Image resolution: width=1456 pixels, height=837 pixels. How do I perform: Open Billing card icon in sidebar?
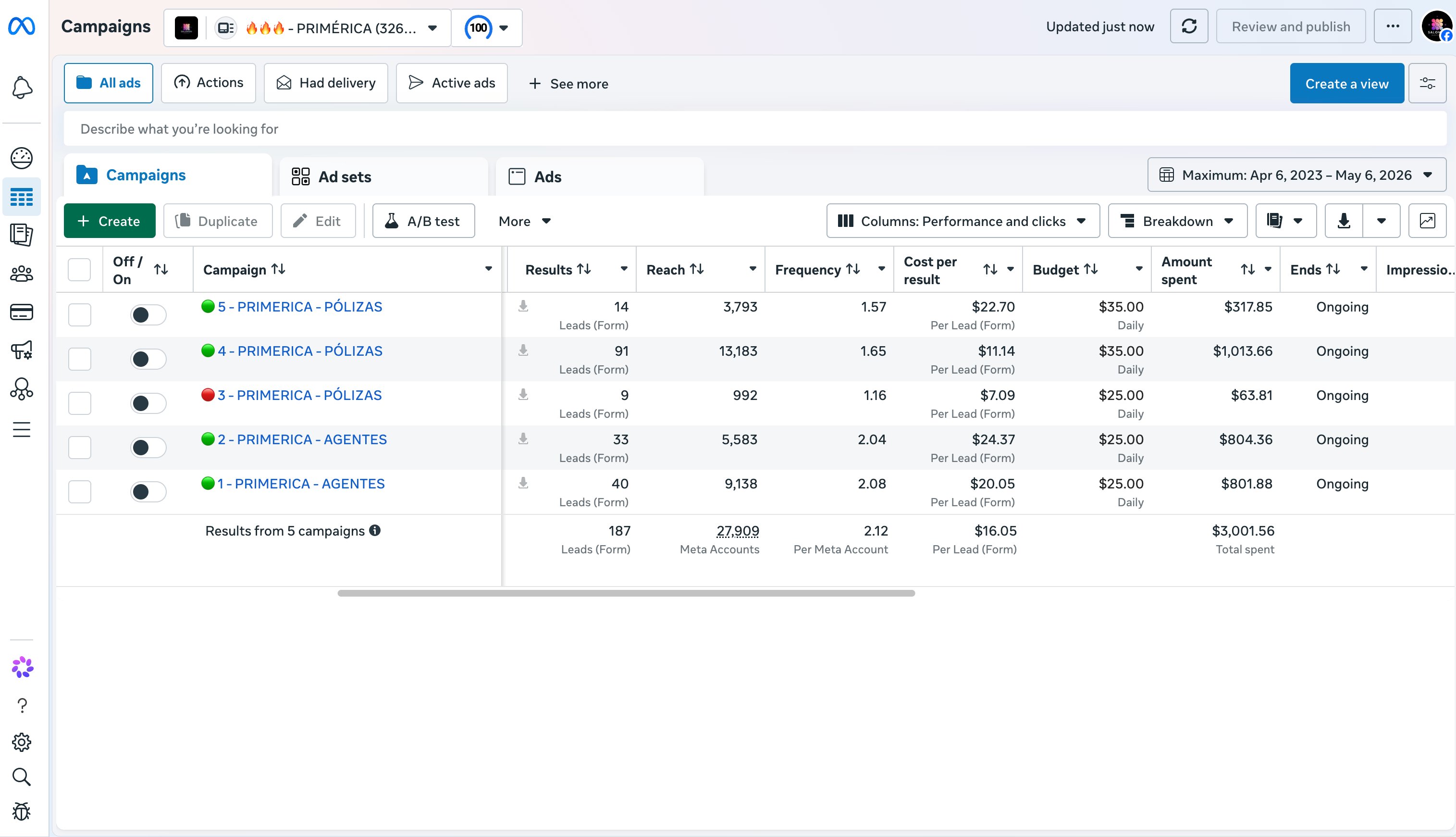(22, 312)
